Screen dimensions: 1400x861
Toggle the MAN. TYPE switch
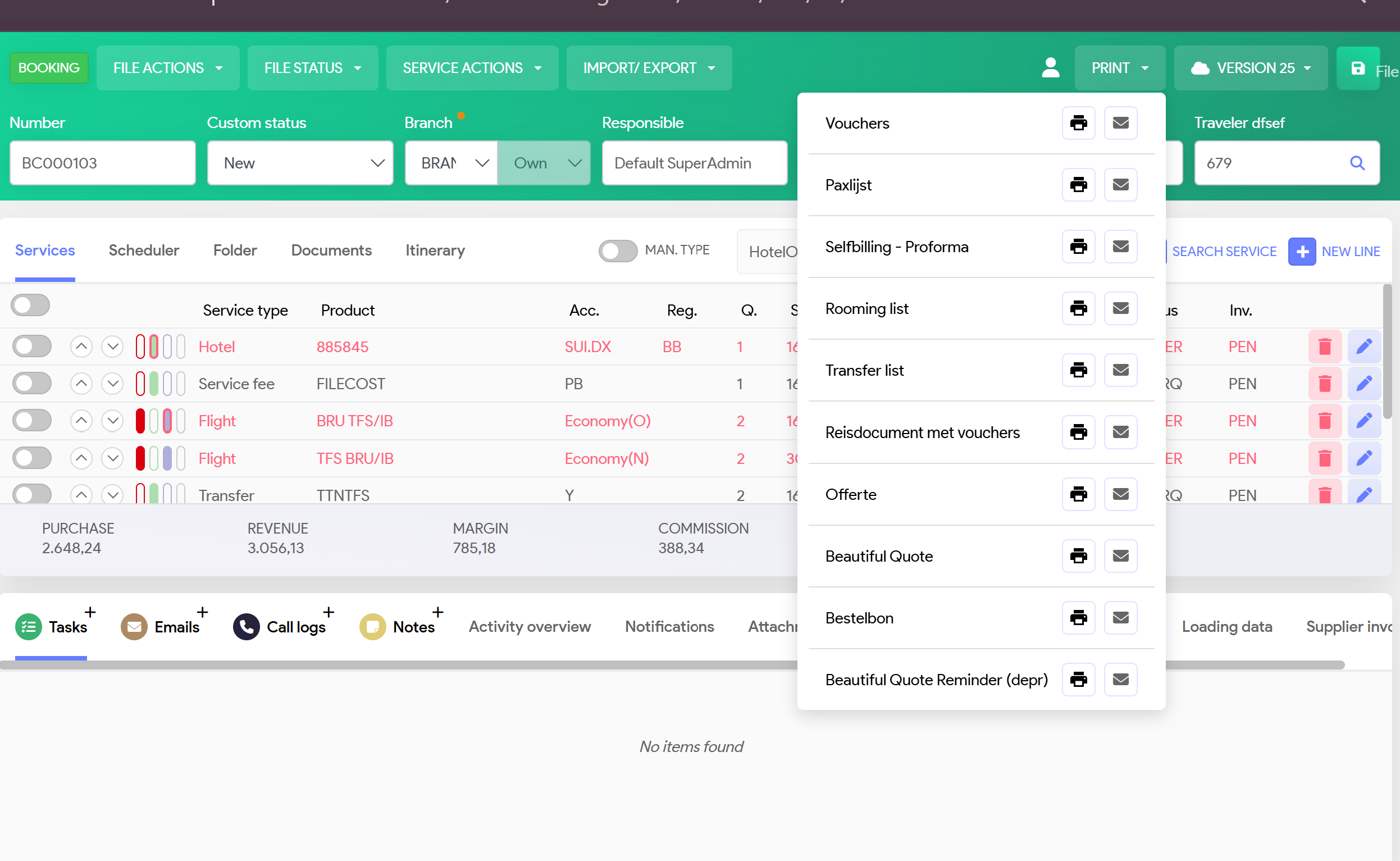click(x=618, y=250)
